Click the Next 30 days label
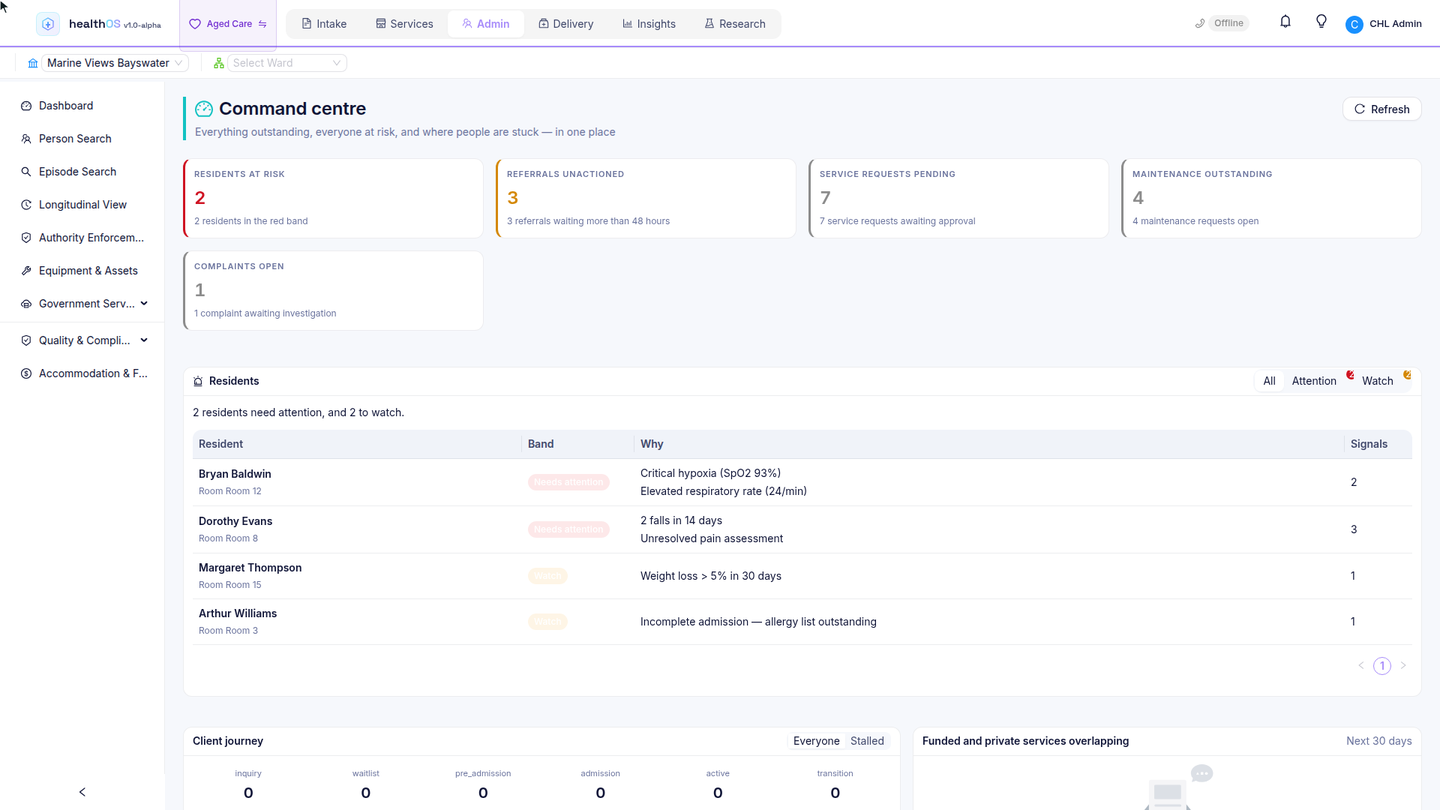The height and width of the screenshot is (810, 1440). click(1379, 741)
